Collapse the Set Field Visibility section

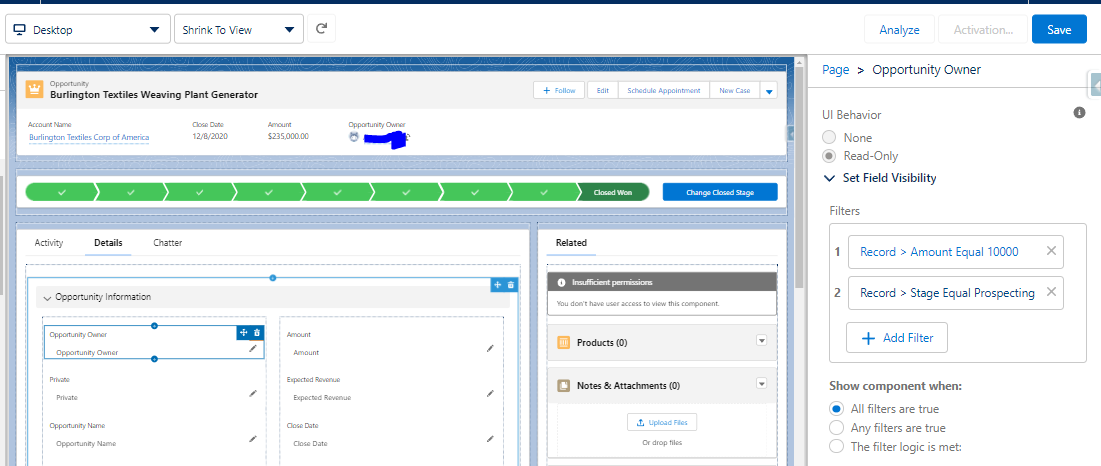(829, 178)
